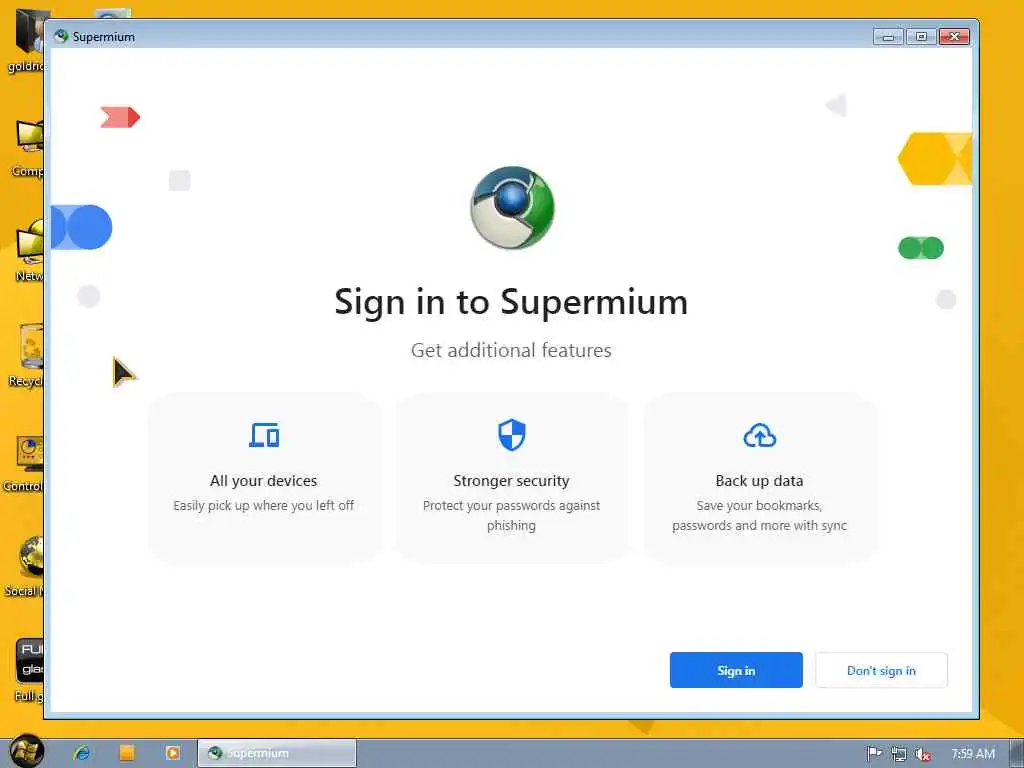The height and width of the screenshot is (768, 1024).
Task: Click the goldrc user folder desktop icon
Action: 27,42
